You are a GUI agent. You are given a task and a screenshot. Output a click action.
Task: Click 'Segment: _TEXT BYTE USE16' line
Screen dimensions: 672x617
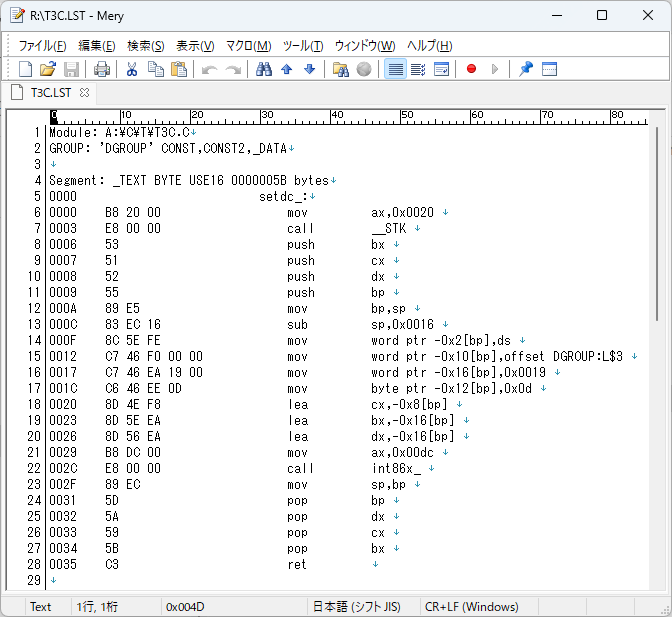click(x=189, y=180)
